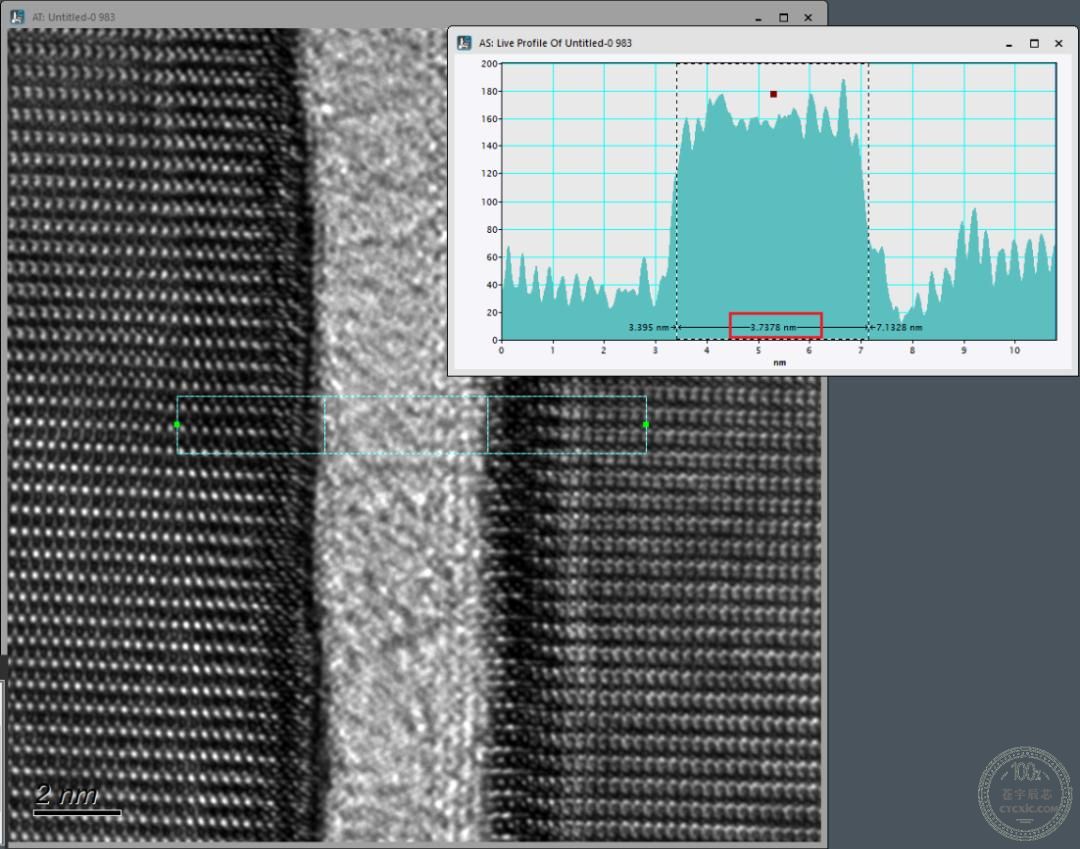Click the dark red square marker in the profile plot
Screen dimensions: 1080x849
click(x=773, y=94)
